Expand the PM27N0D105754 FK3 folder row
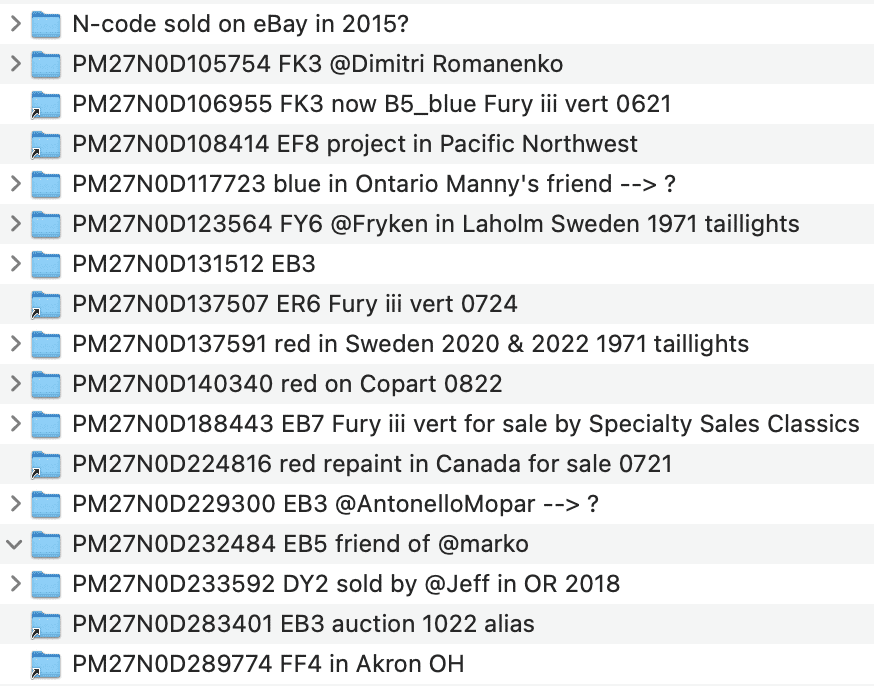The width and height of the screenshot is (874, 686). point(15,64)
